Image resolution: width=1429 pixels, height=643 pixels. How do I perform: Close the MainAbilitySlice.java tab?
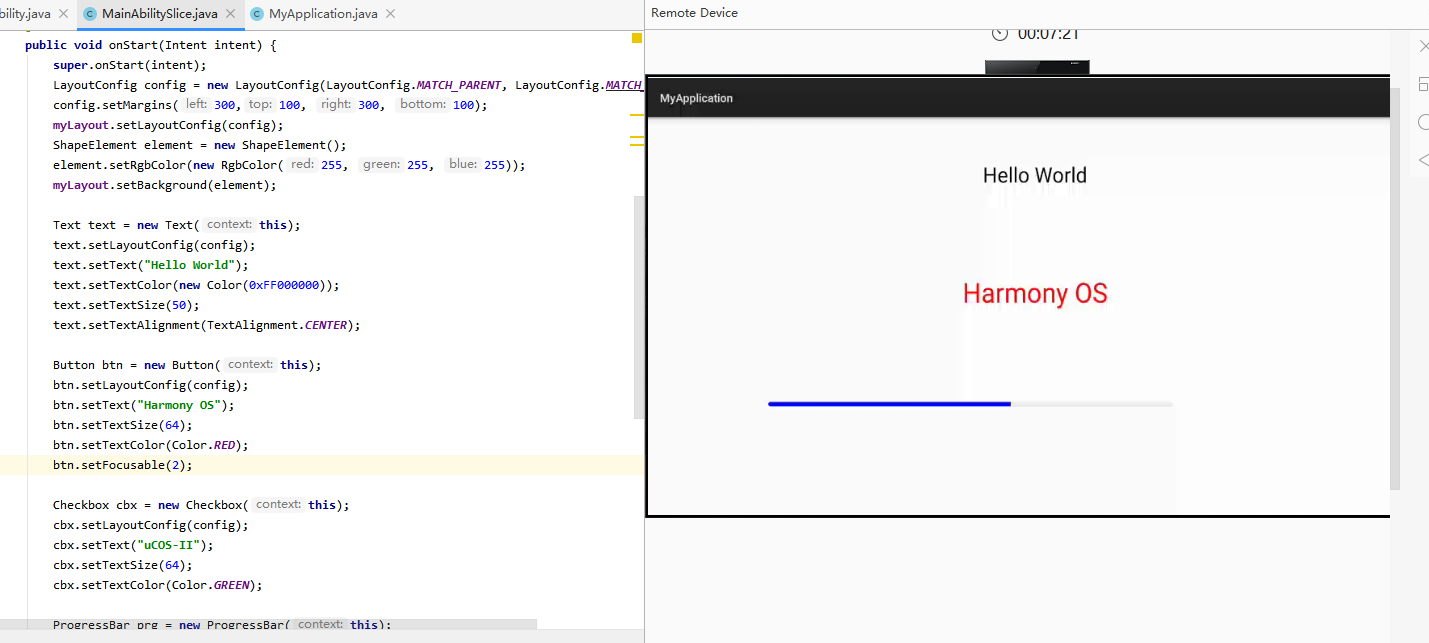click(x=228, y=14)
